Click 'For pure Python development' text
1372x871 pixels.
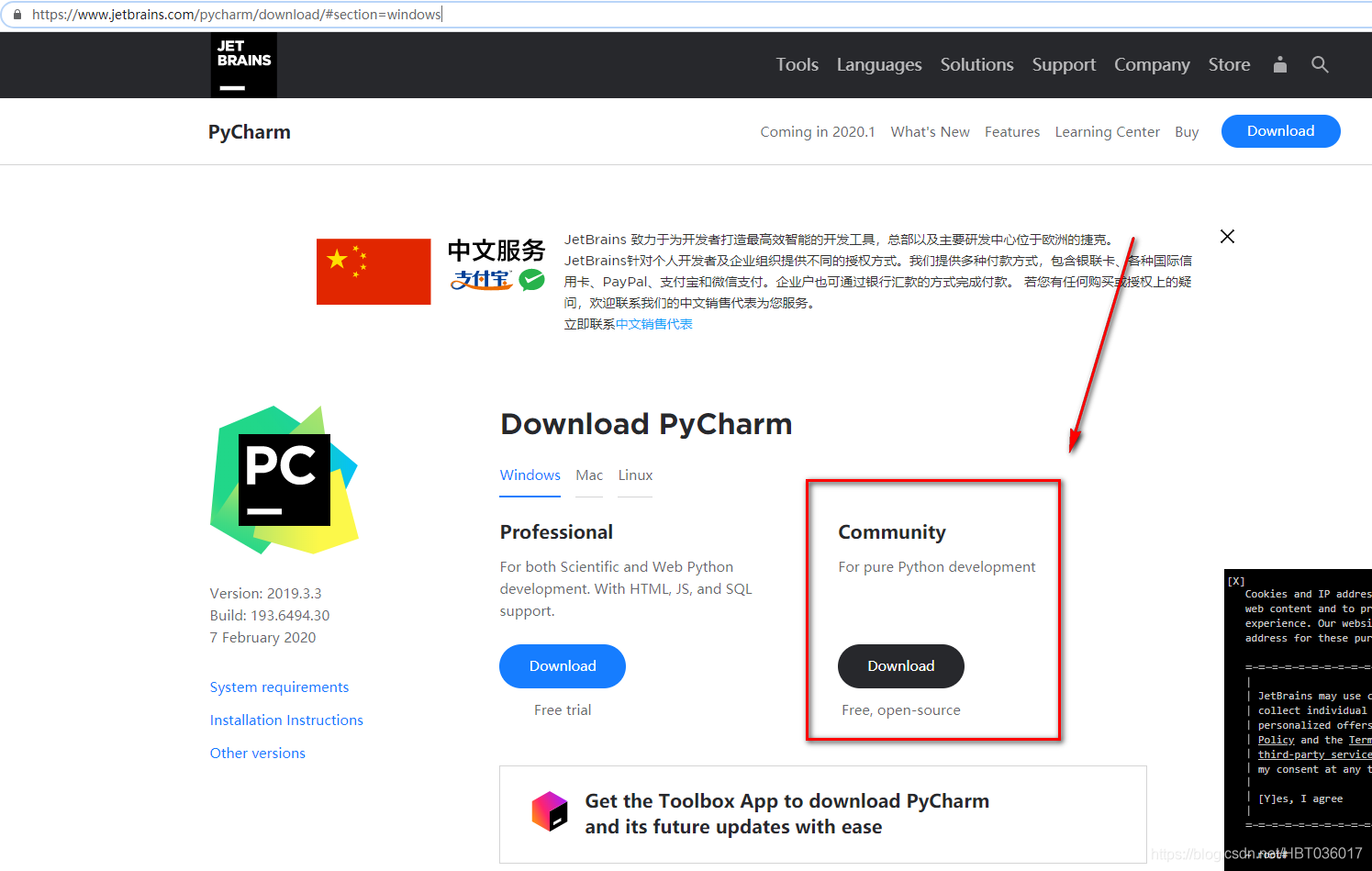(x=937, y=567)
